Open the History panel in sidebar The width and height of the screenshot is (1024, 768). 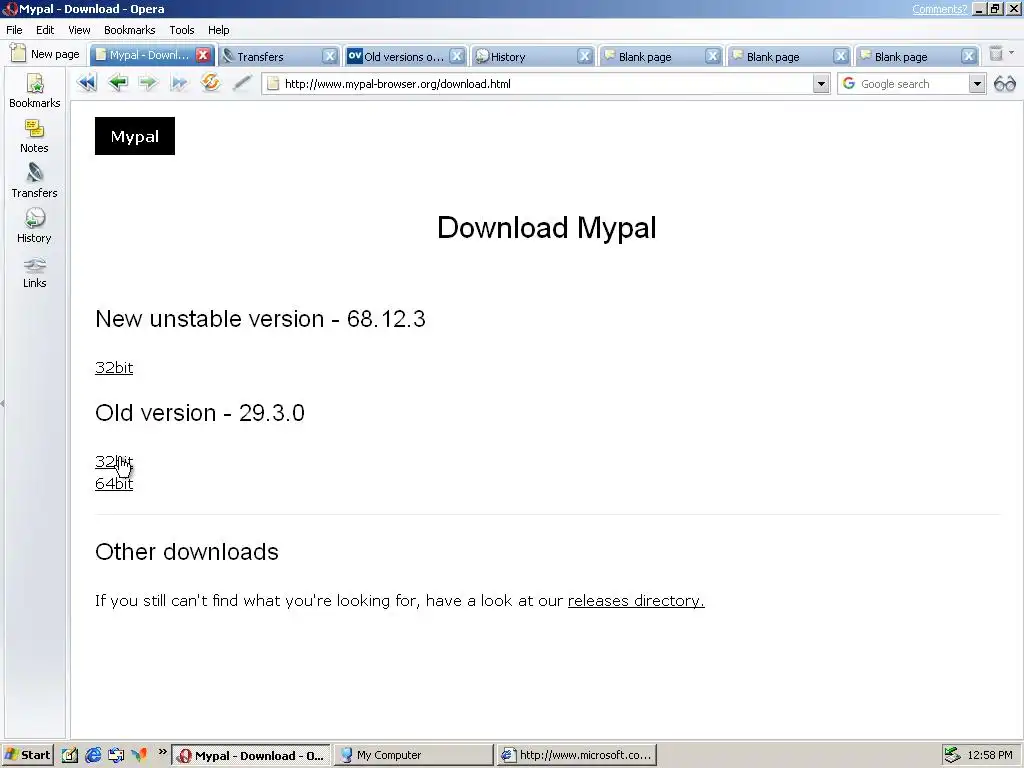coord(34,226)
